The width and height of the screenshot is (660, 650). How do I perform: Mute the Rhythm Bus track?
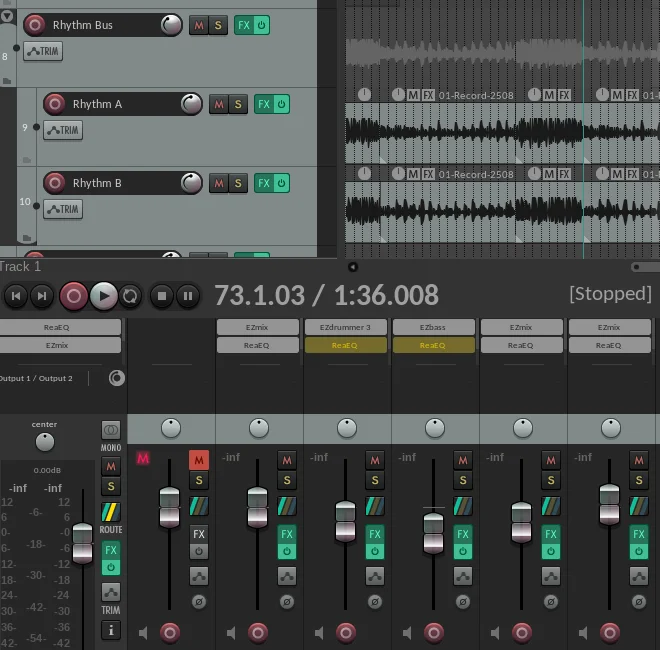click(x=198, y=25)
